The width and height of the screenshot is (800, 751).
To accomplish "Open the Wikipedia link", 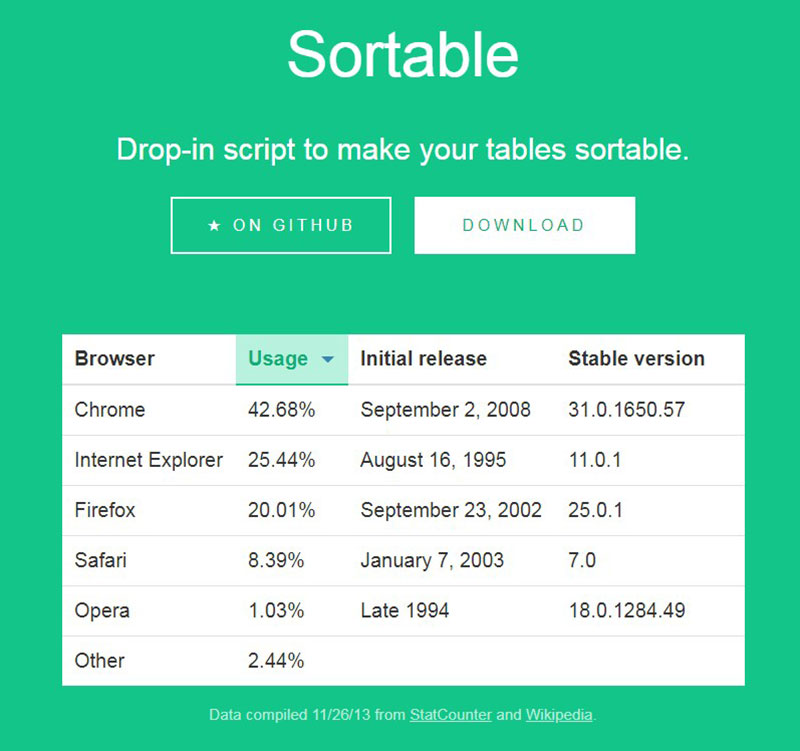I will click(x=557, y=716).
